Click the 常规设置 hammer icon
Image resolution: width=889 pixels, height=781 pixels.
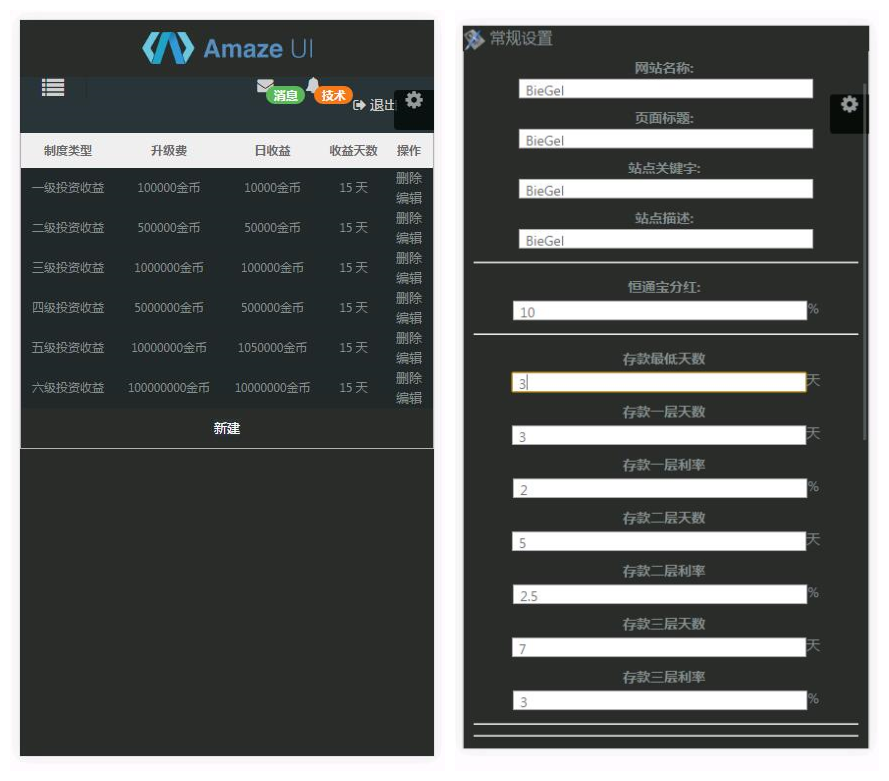pos(475,37)
